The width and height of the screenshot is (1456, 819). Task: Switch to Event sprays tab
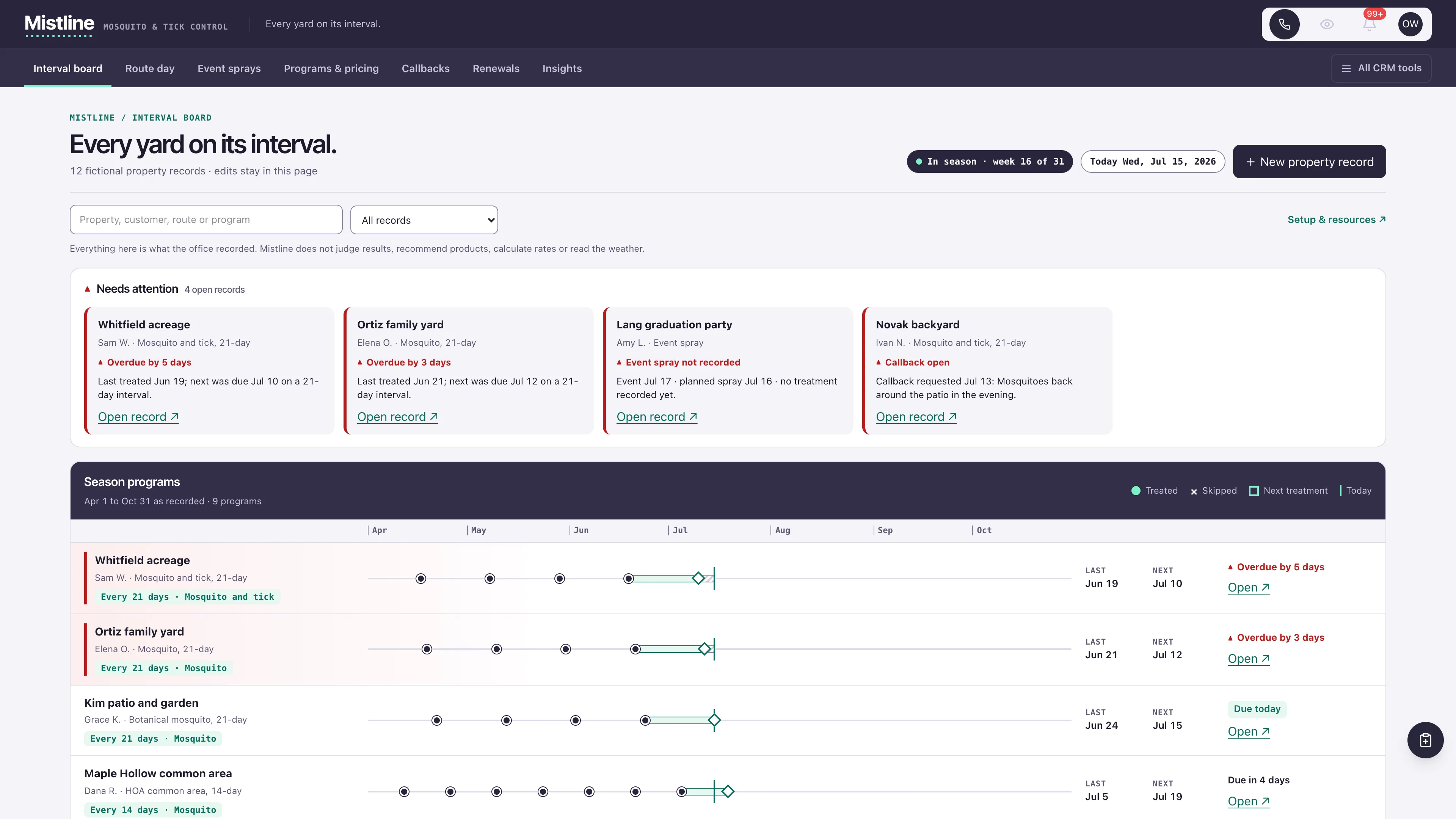(x=229, y=68)
